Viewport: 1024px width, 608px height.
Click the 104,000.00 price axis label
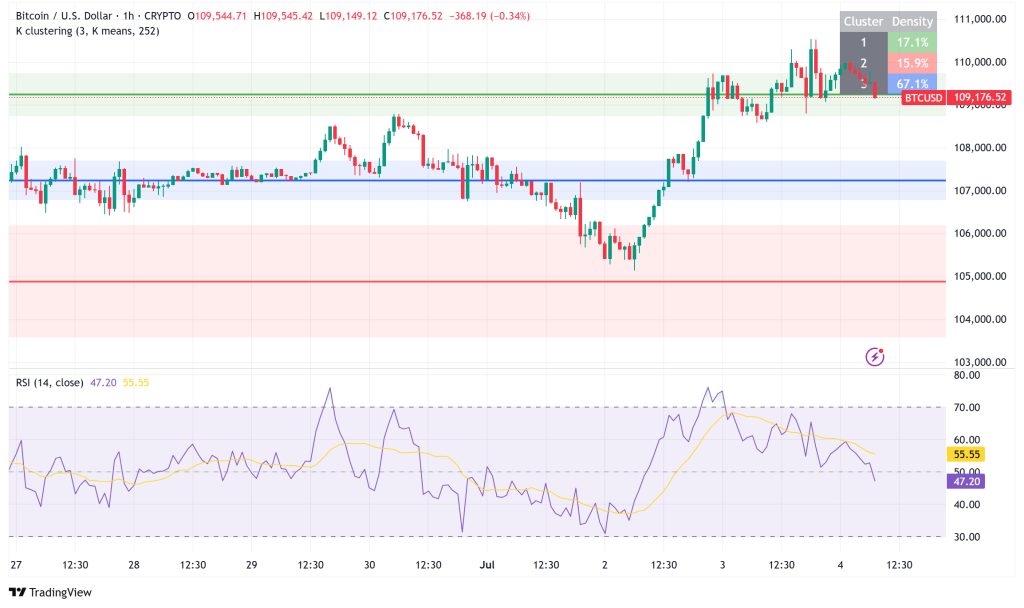pyautogui.click(x=980, y=319)
